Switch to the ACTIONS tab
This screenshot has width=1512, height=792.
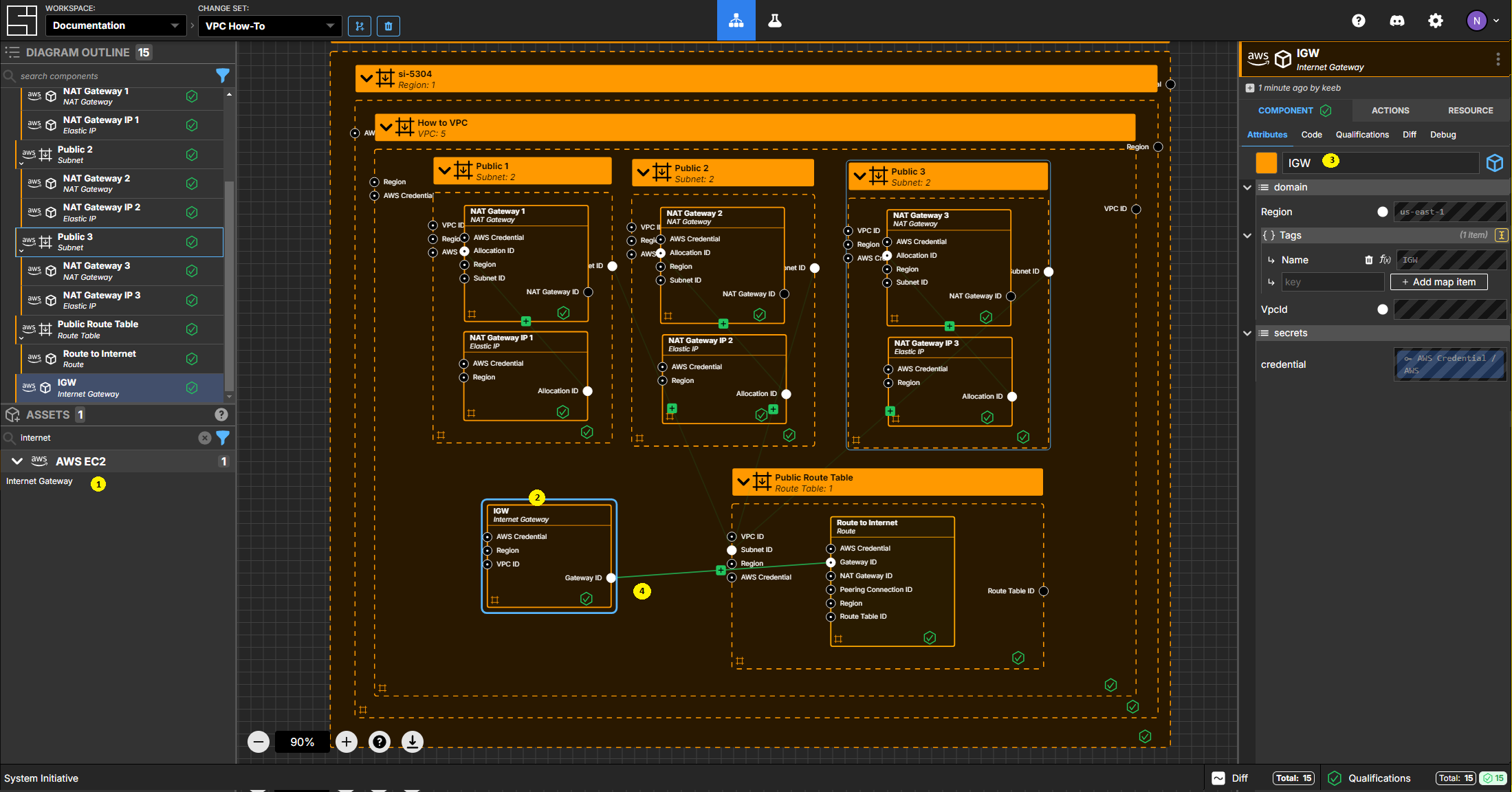1390,111
